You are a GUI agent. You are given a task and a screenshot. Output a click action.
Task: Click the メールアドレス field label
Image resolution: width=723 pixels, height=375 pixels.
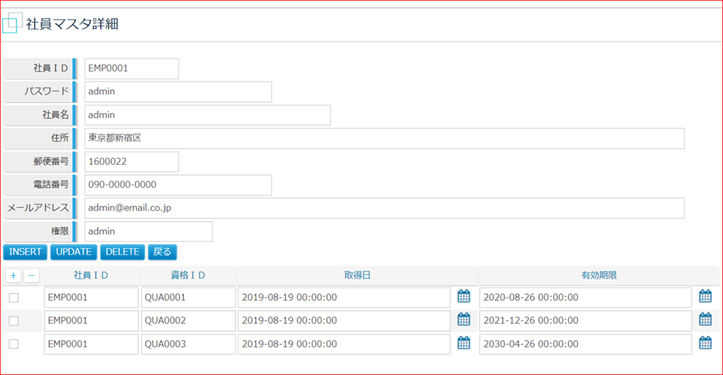[x=38, y=208]
